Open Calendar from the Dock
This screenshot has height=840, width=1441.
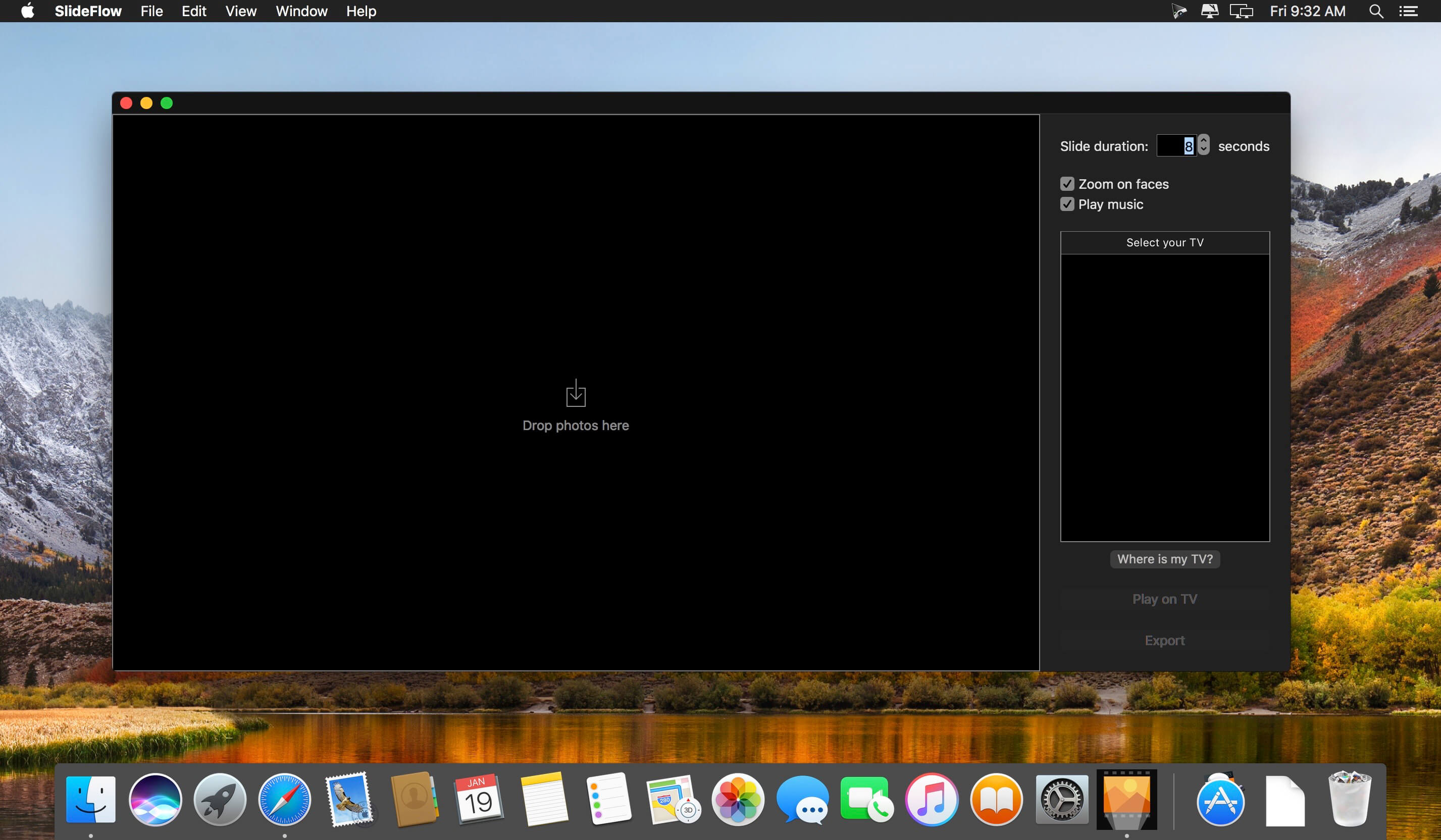coord(479,800)
